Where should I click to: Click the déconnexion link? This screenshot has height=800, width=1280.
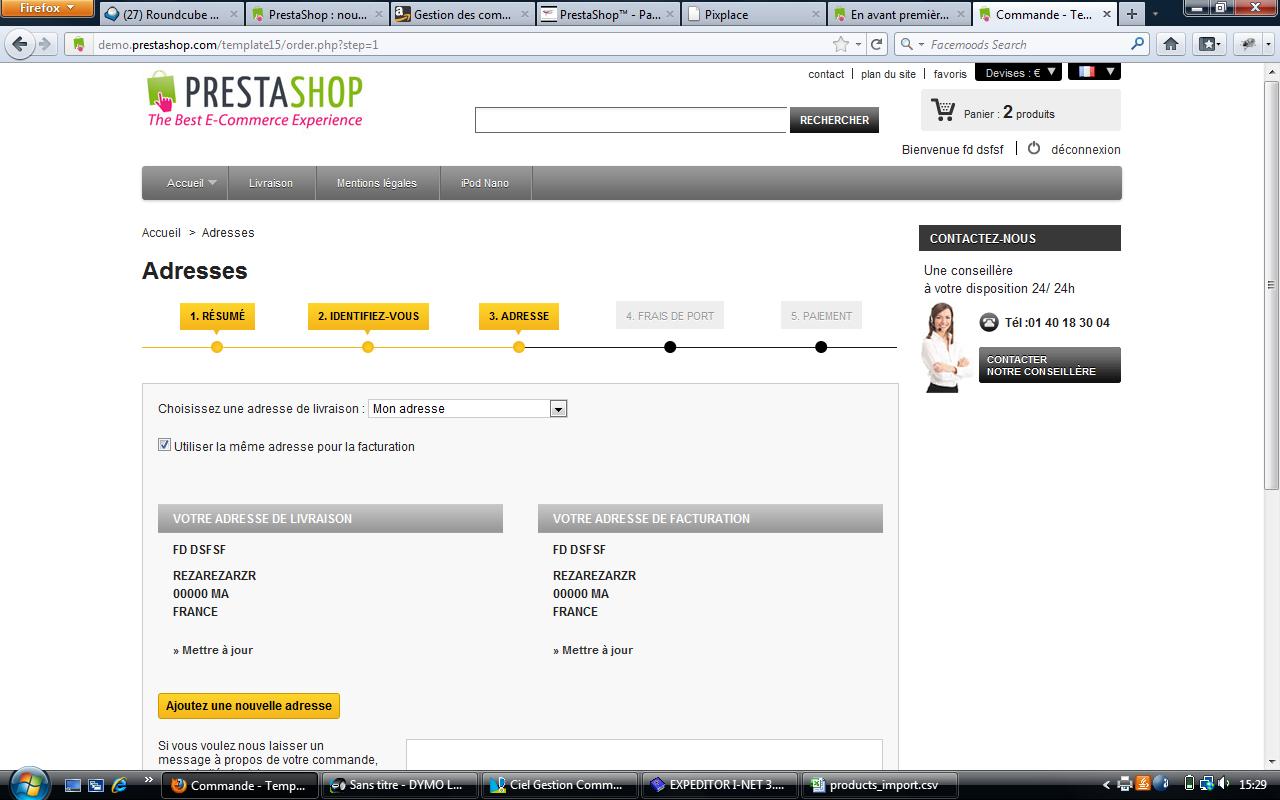tap(1086, 150)
